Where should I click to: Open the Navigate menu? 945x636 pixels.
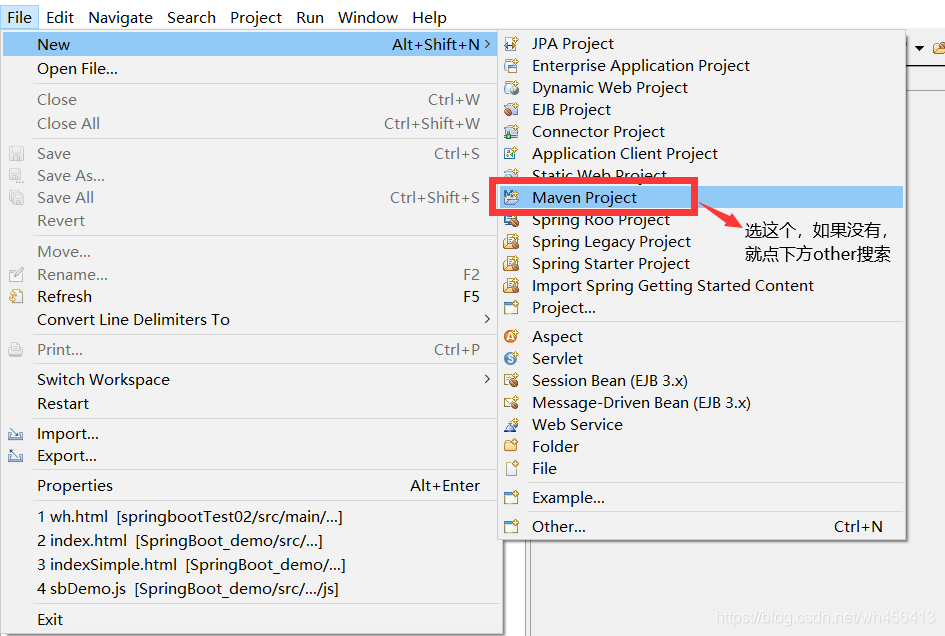(121, 17)
